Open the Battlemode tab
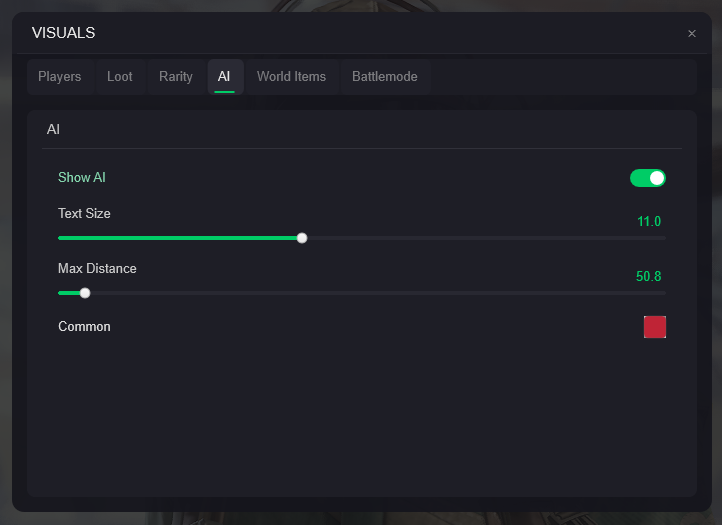This screenshot has width=722, height=525. tap(385, 77)
